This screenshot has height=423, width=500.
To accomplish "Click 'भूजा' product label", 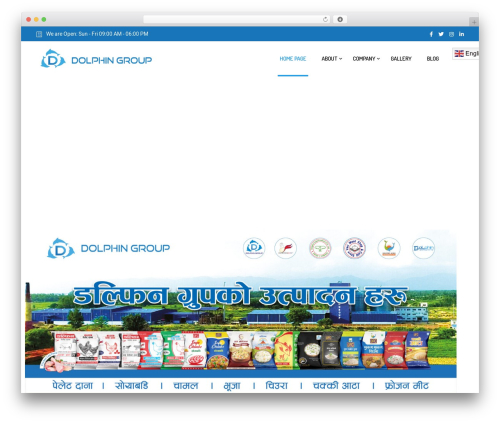I will tap(232, 386).
